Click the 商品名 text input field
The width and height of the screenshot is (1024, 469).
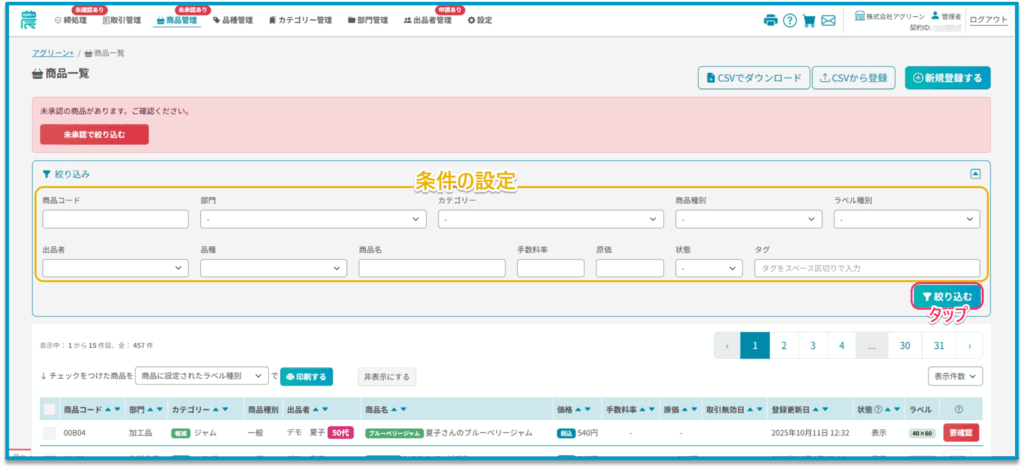click(432, 268)
